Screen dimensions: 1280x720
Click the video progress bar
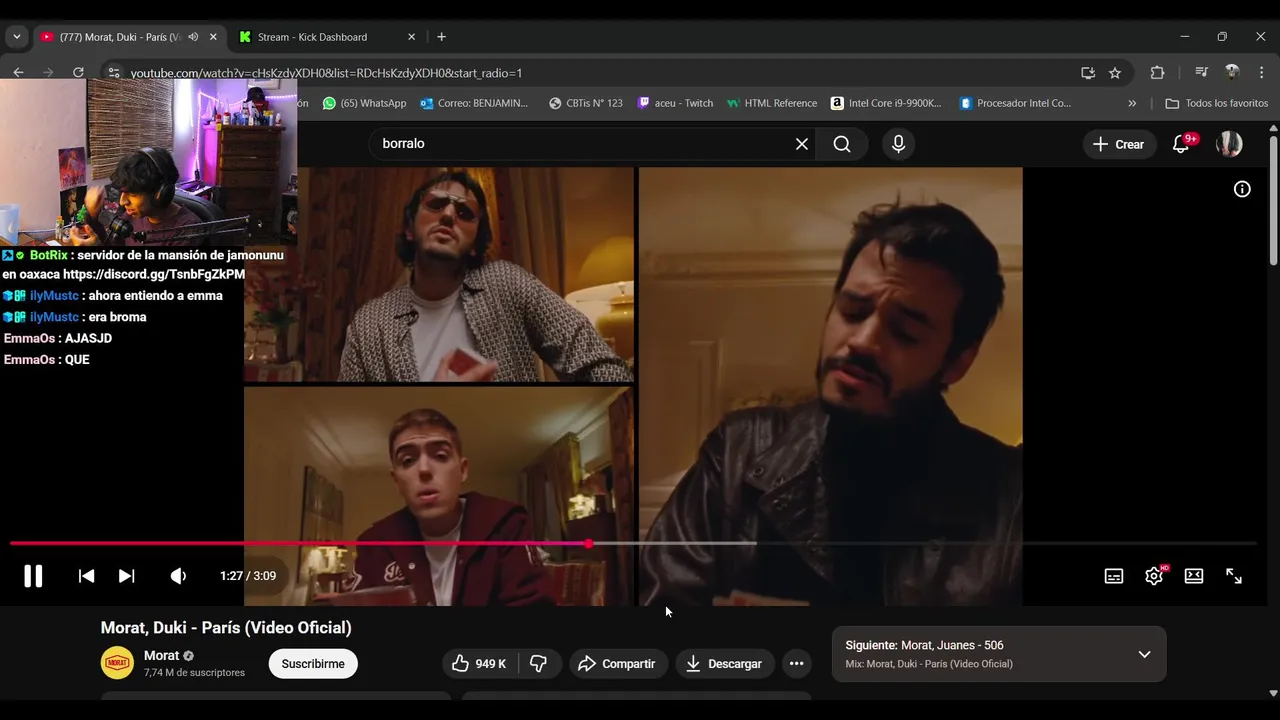pos(632,543)
